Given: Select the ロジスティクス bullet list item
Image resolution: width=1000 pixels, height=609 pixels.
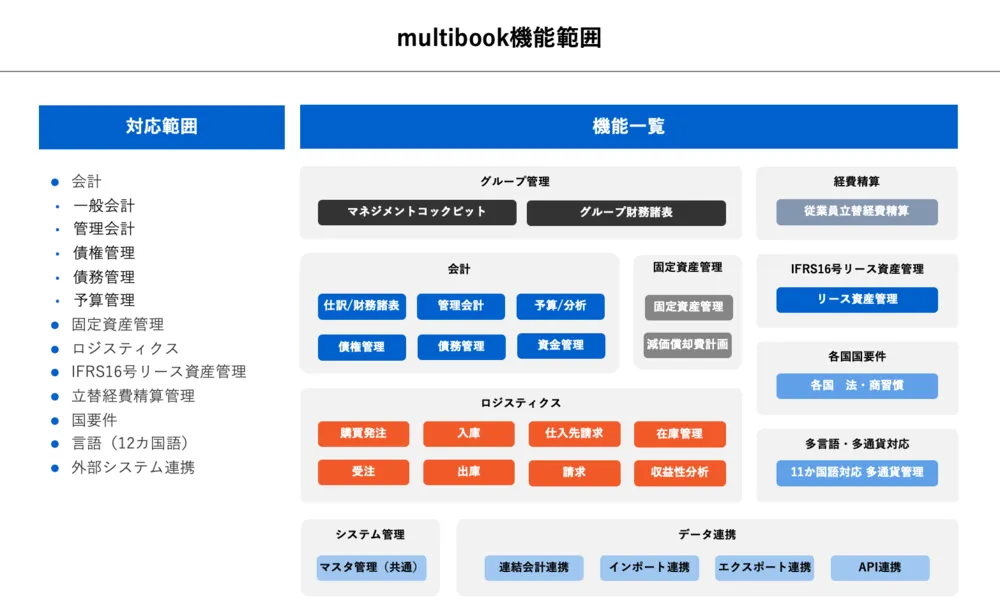Looking at the screenshot, I should (125, 349).
